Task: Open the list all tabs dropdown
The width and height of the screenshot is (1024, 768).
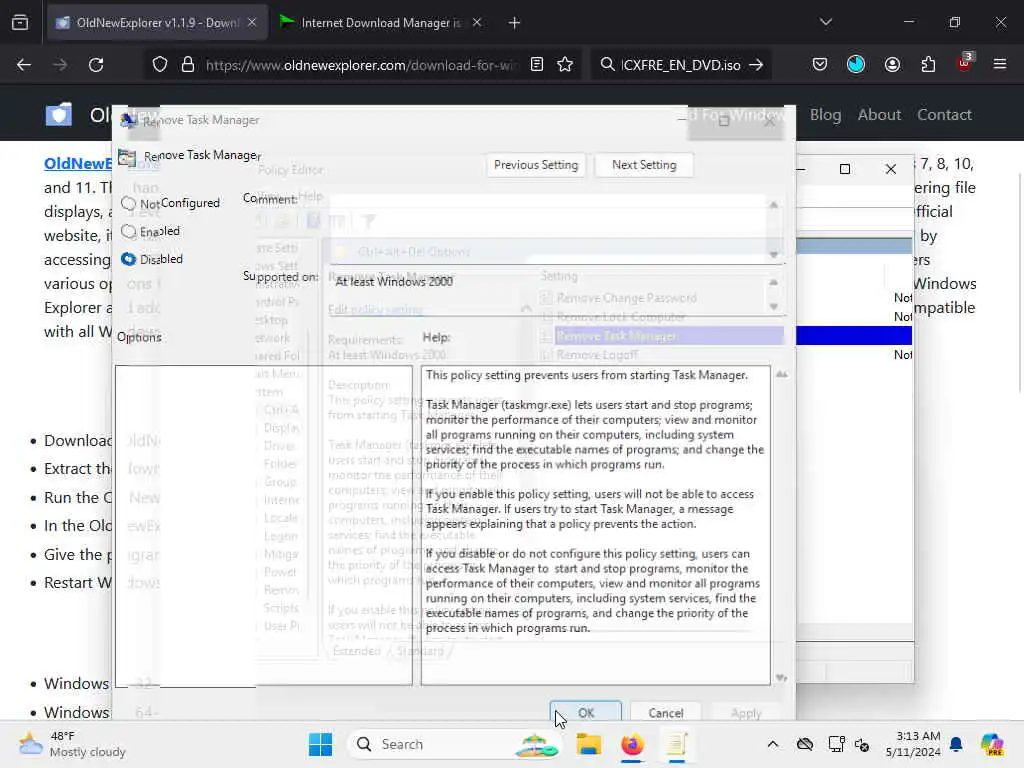Action: (x=825, y=23)
